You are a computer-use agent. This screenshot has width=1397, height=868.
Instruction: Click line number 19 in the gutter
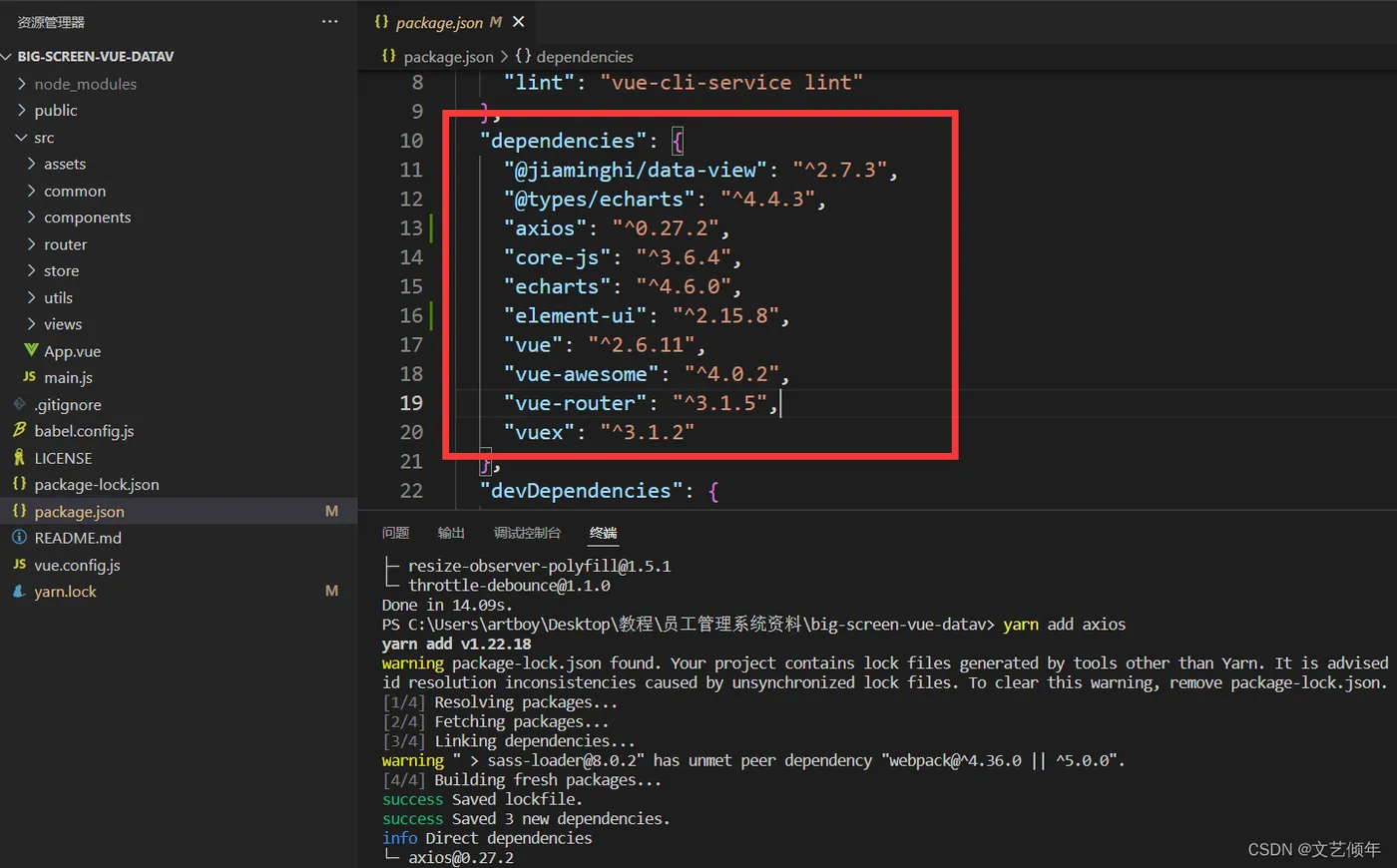pyautogui.click(x=411, y=403)
